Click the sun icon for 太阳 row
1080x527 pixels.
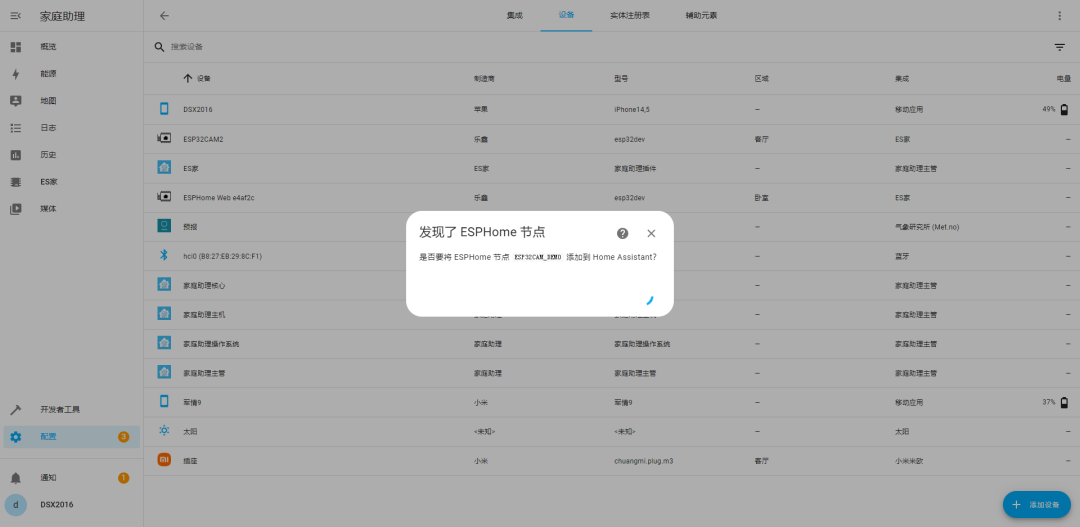(x=164, y=431)
